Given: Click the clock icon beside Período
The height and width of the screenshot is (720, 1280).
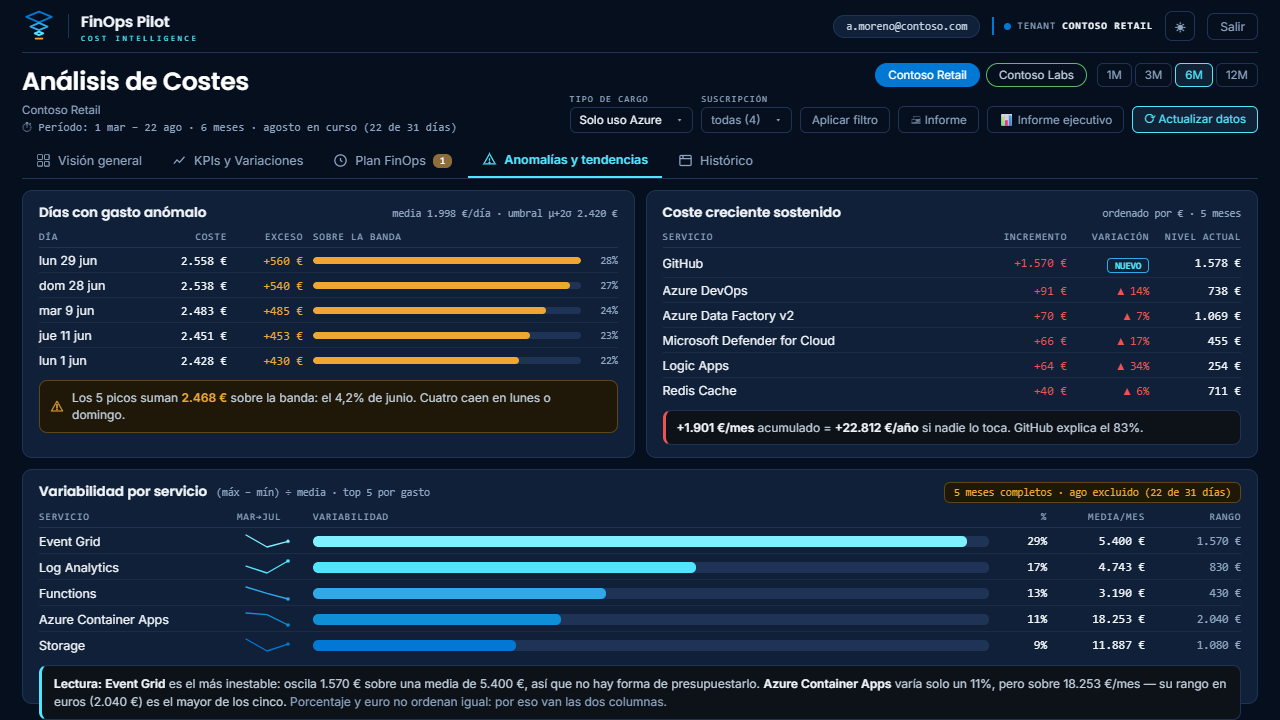Looking at the screenshot, I should coord(27,128).
